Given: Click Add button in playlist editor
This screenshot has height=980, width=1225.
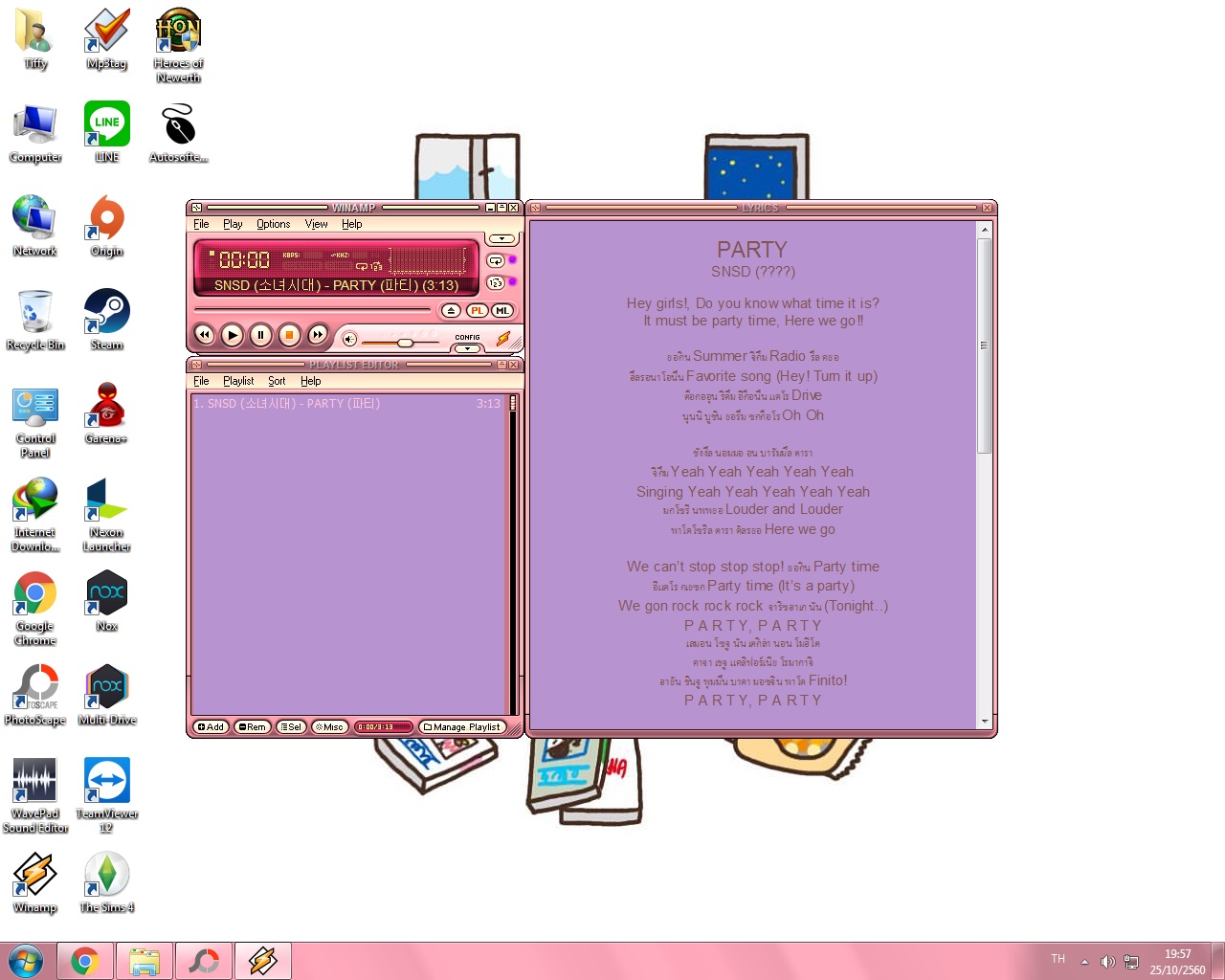Looking at the screenshot, I should tap(211, 727).
